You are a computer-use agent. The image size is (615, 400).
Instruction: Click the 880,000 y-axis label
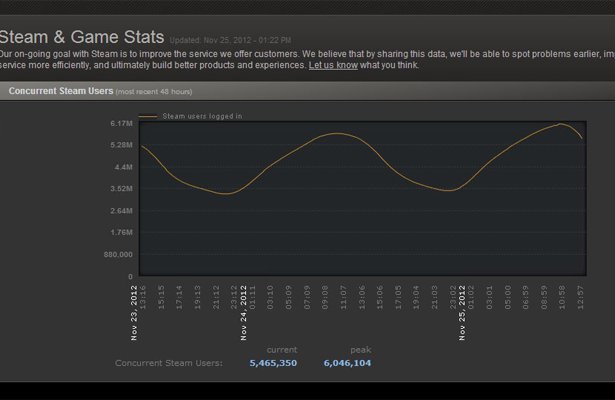(x=118, y=255)
